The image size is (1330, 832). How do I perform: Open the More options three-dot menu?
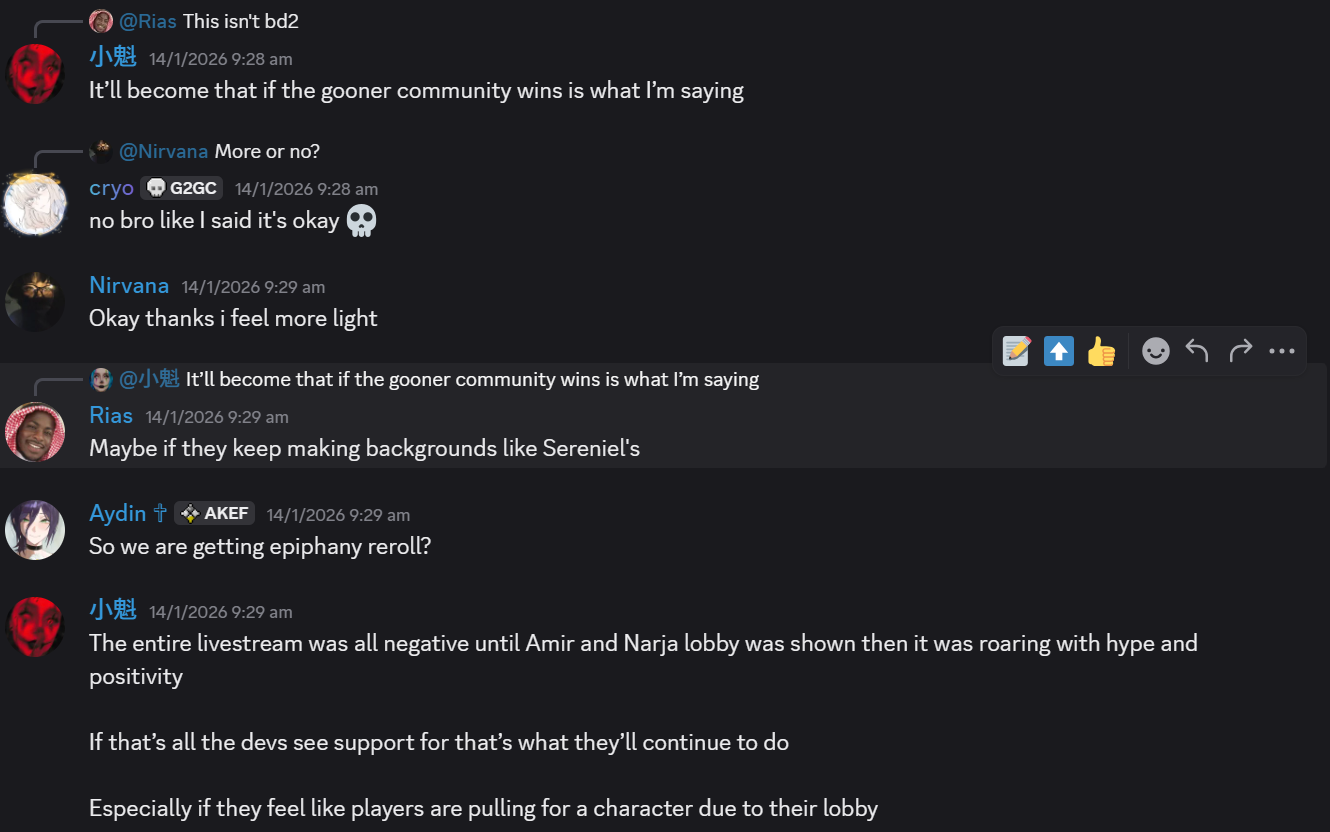pos(1282,351)
